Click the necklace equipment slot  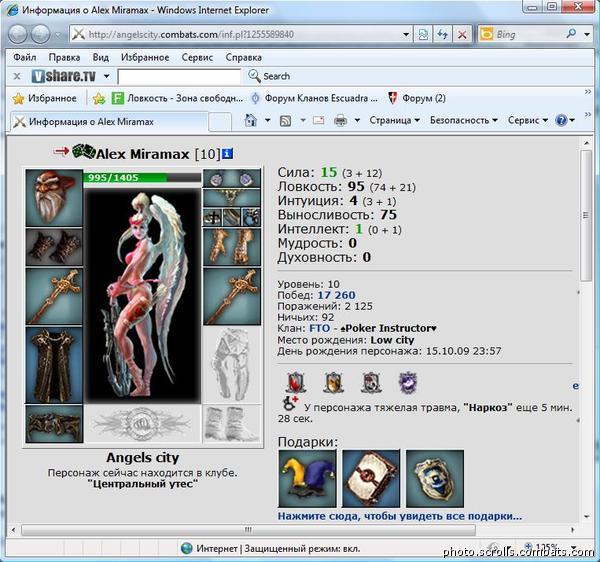pyautogui.click(x=232, y=198)
